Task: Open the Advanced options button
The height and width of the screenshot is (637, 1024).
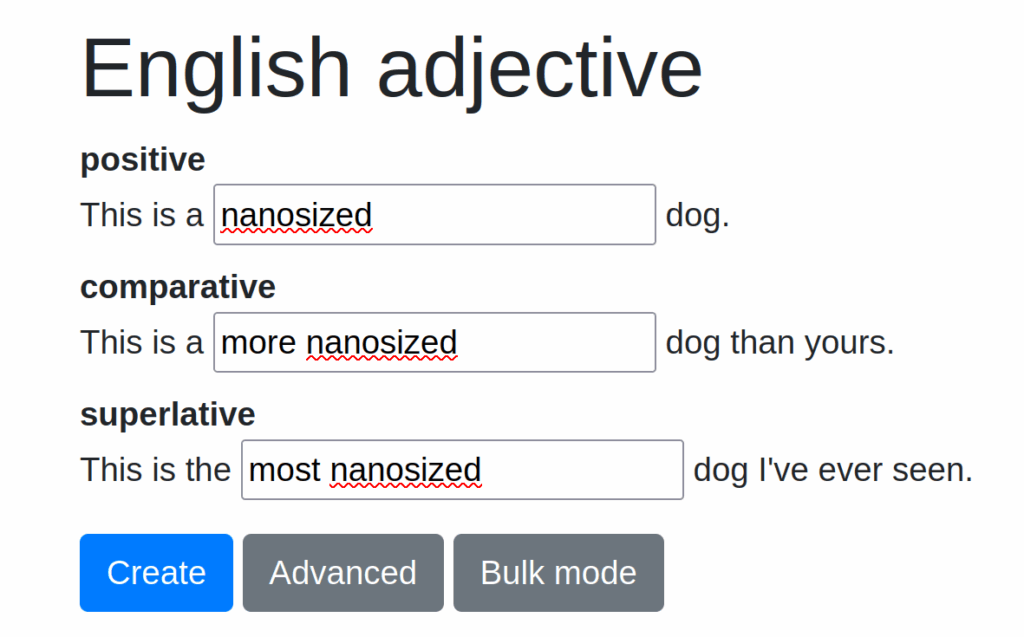Action: click(x=343, y=573)
